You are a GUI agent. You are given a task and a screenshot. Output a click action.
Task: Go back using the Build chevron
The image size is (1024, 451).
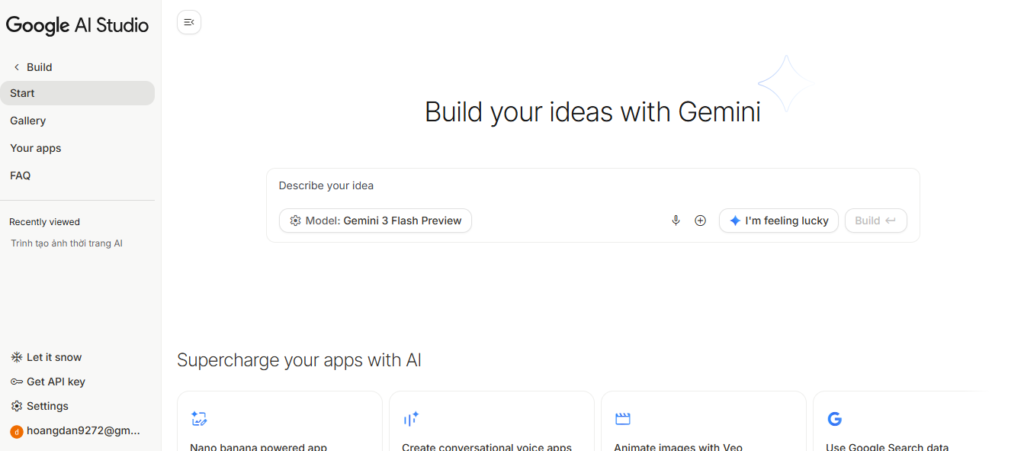(16, 67)
